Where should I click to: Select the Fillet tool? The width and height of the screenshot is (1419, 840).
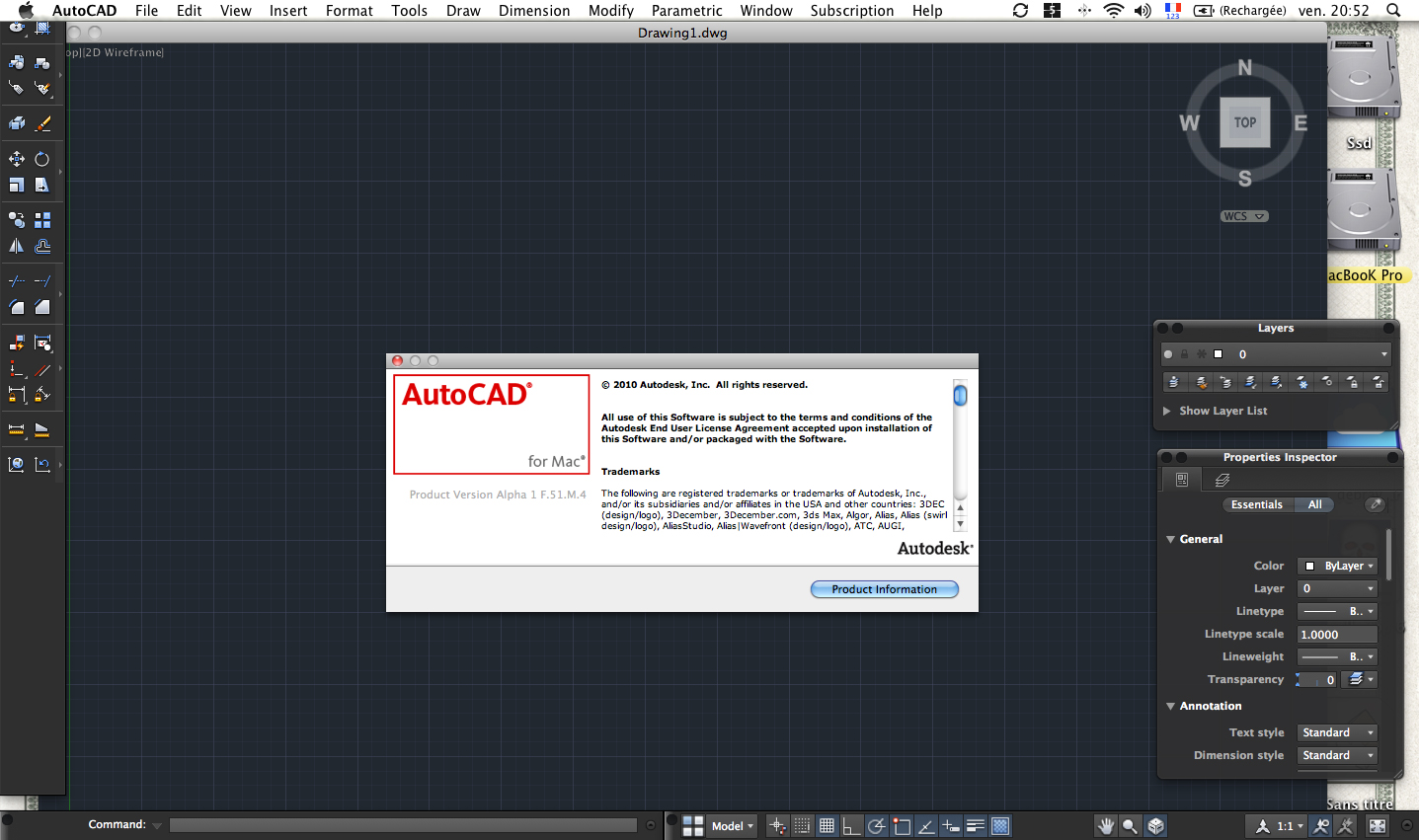click(x=17, y=307)
